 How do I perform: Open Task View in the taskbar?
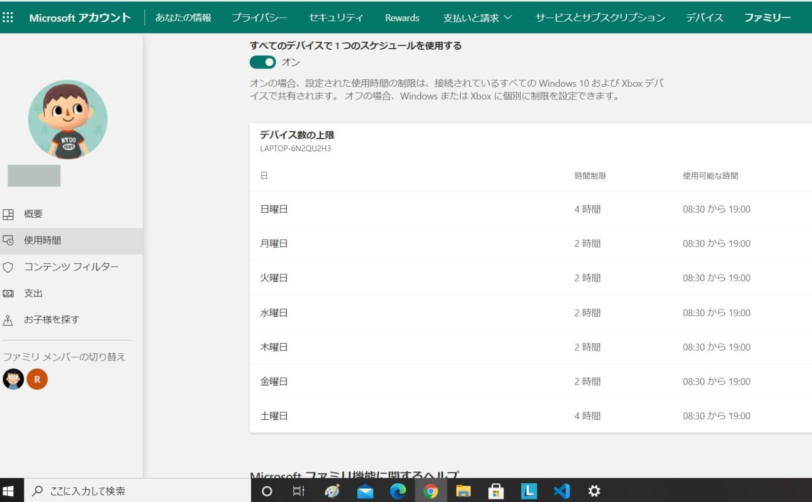click(299, 491)
